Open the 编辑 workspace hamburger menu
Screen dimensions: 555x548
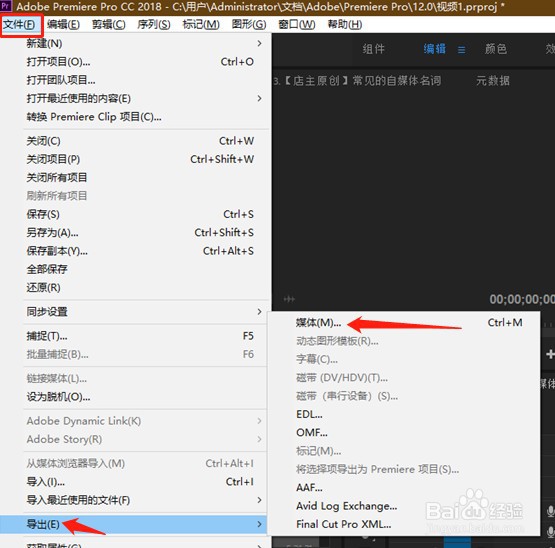coord(462,50)
